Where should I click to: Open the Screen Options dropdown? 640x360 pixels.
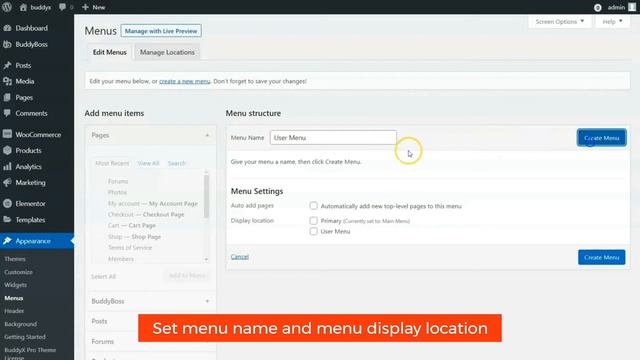click(x=560, y=22)
